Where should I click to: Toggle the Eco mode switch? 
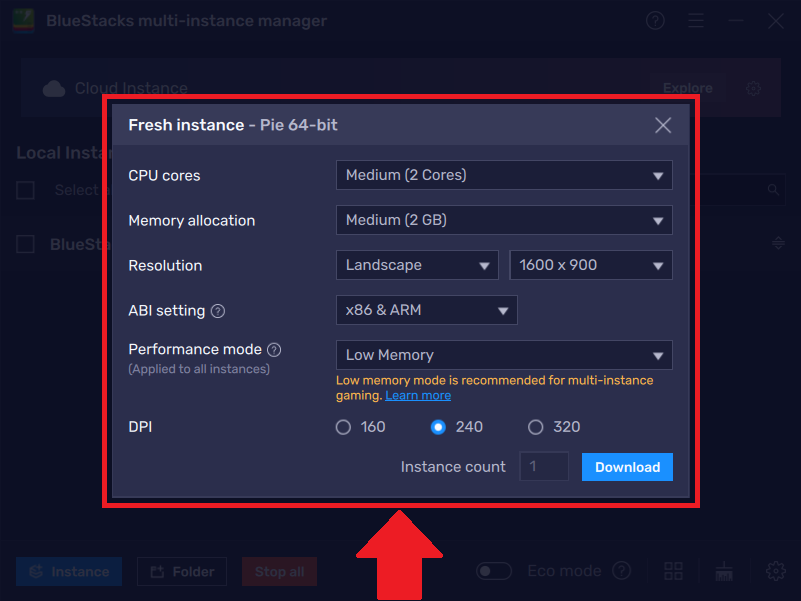[494, 570]
